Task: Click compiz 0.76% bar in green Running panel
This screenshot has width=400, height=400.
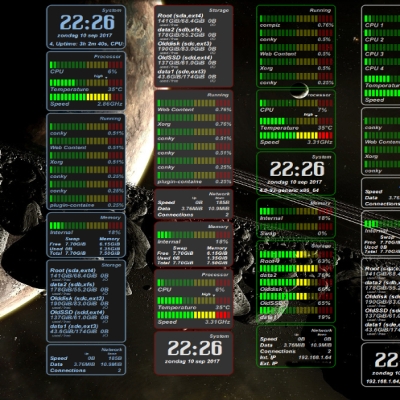Action: [296, 18]
